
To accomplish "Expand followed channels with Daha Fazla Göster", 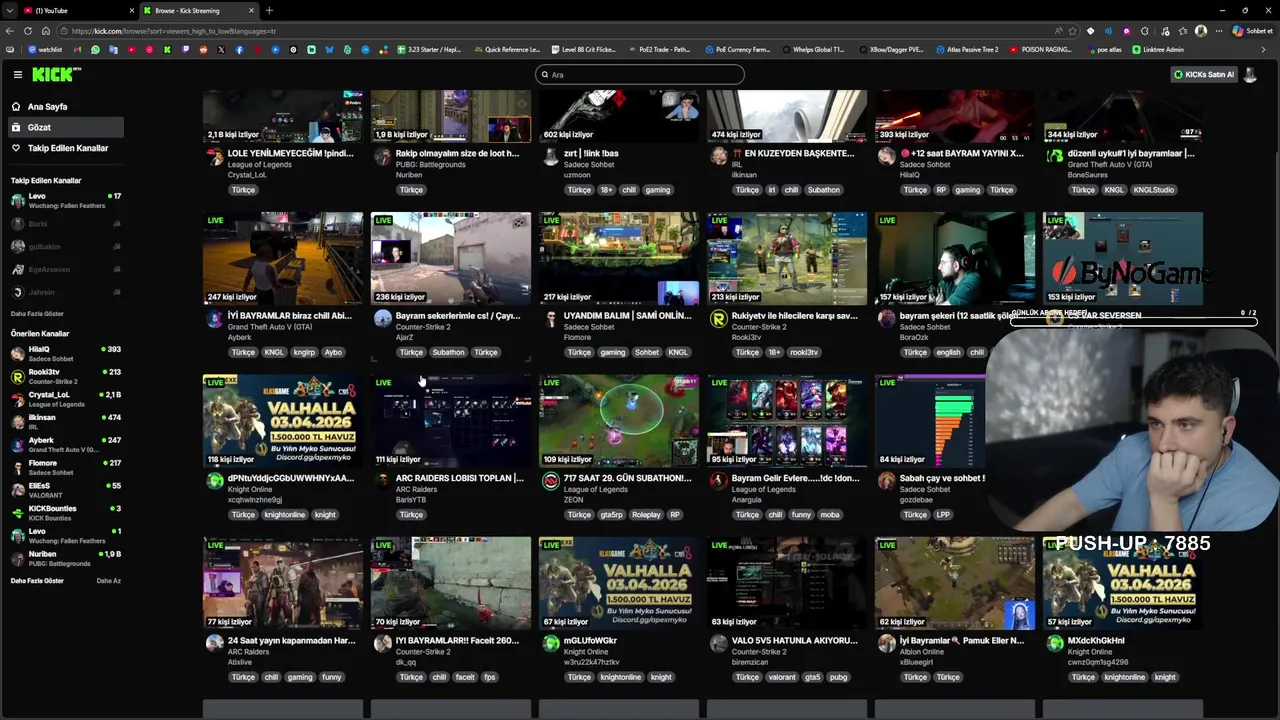I will 37,313.
